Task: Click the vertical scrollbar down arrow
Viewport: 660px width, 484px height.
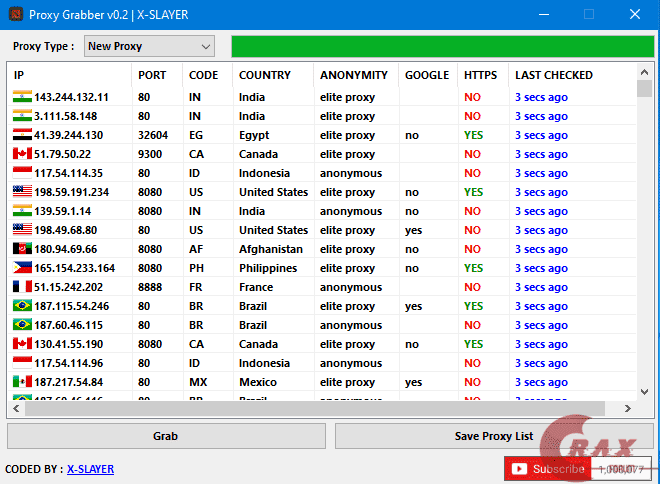Action: coord(645,391)
